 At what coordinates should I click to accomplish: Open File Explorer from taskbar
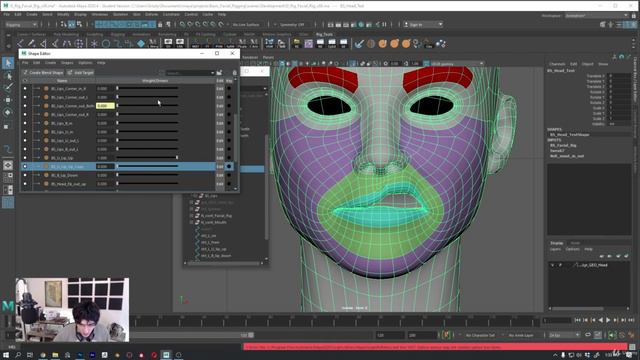coord(55,355)
